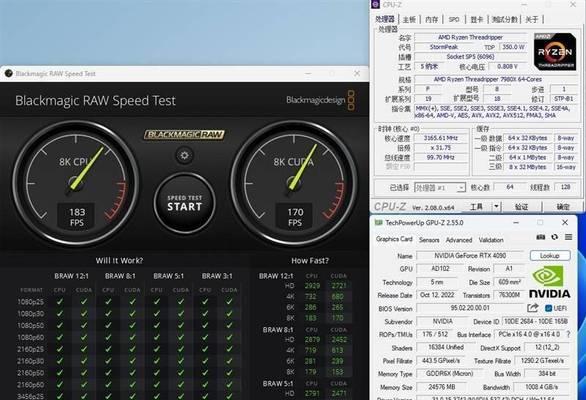The image size is (586, 400).
Task: Toggle the UEFI checkbox in GPU-Z
Action: coord(549,308)
